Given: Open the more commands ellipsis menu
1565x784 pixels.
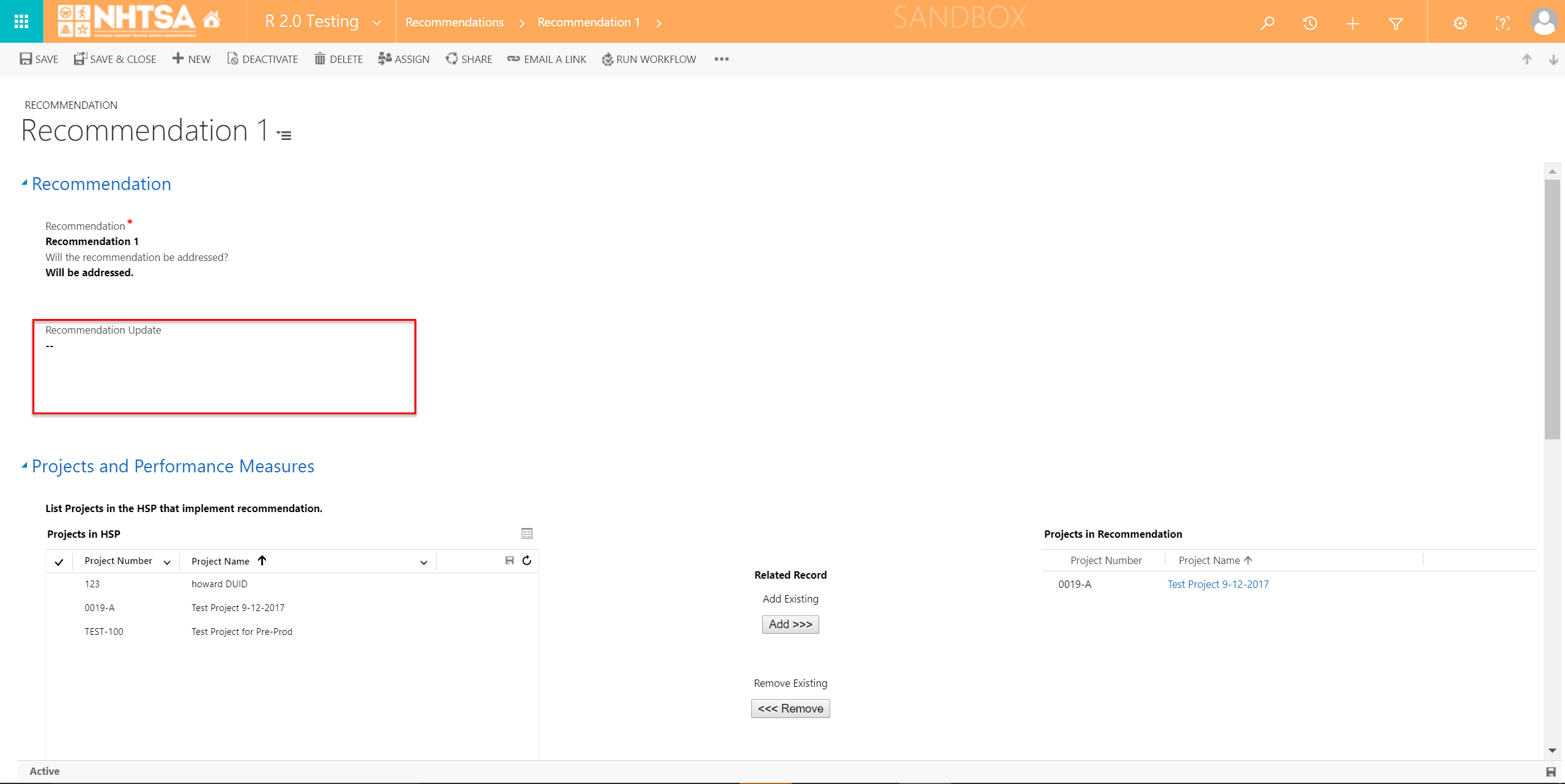Looking at the screenshot, I should 721,59.
